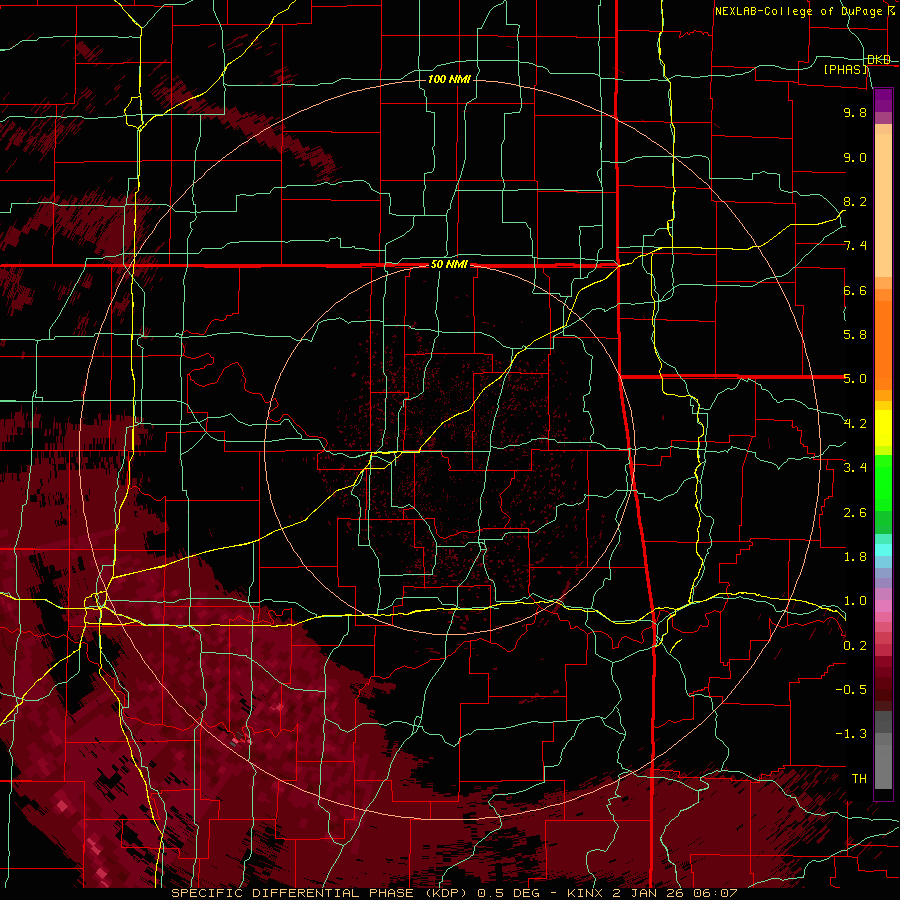Pick the cyan color bar segment
The width and height of the screenshot is (900, 900).
tap(883, 550)
